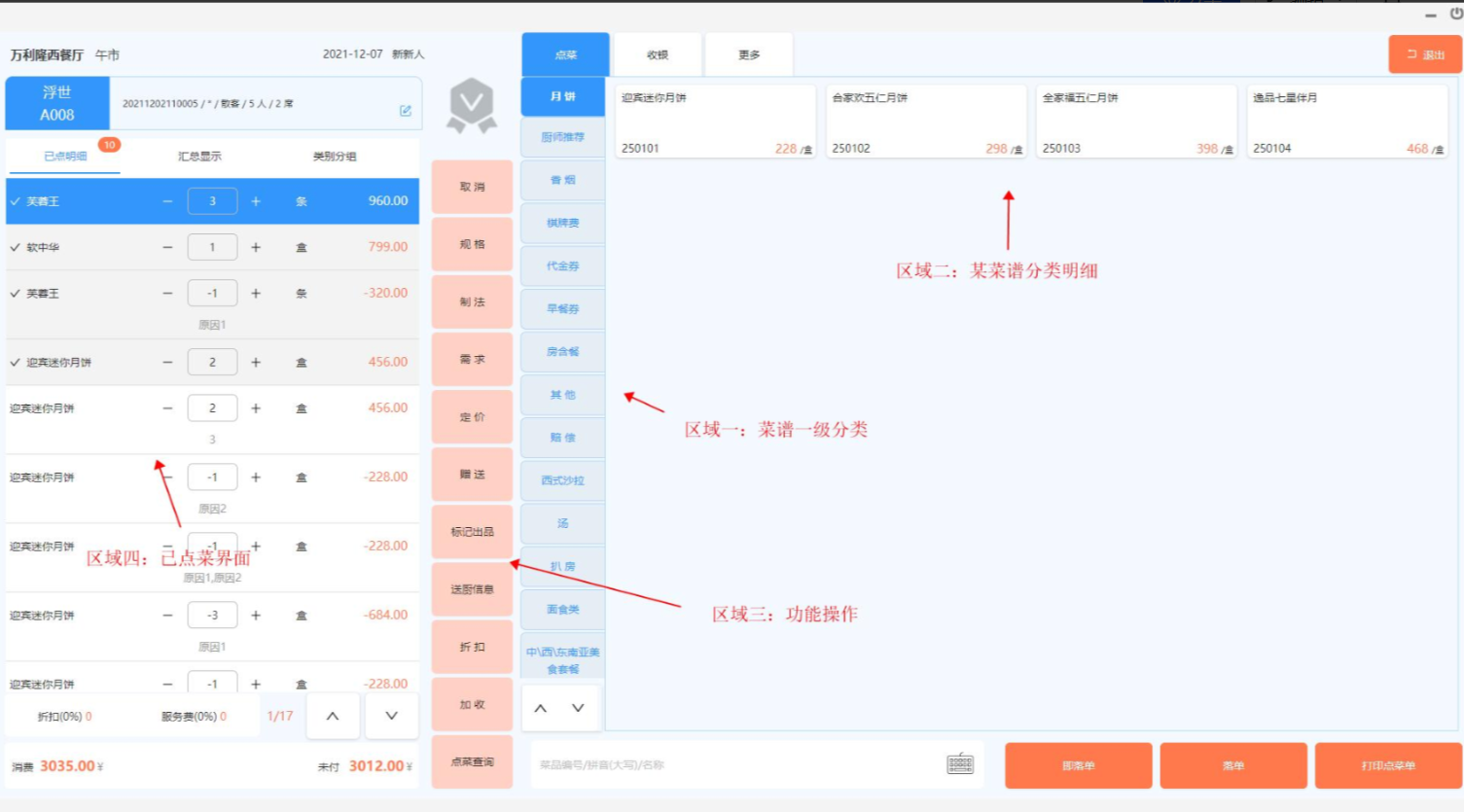Viewport: 1464px width, 812px height.
Task: Page up the ordered items list
Action: point(333,716)
